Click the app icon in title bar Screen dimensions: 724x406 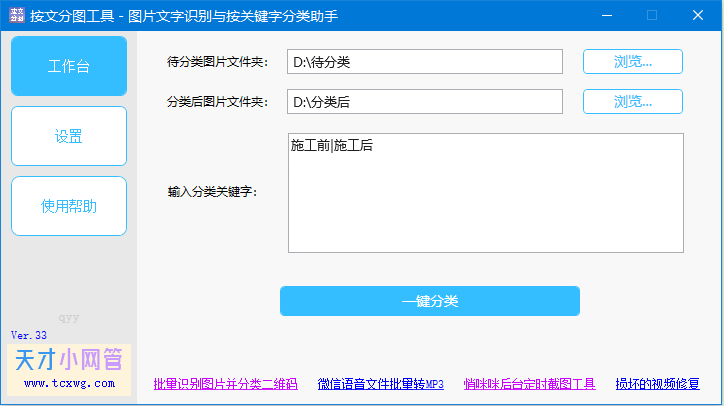click(x=15, y=15)
